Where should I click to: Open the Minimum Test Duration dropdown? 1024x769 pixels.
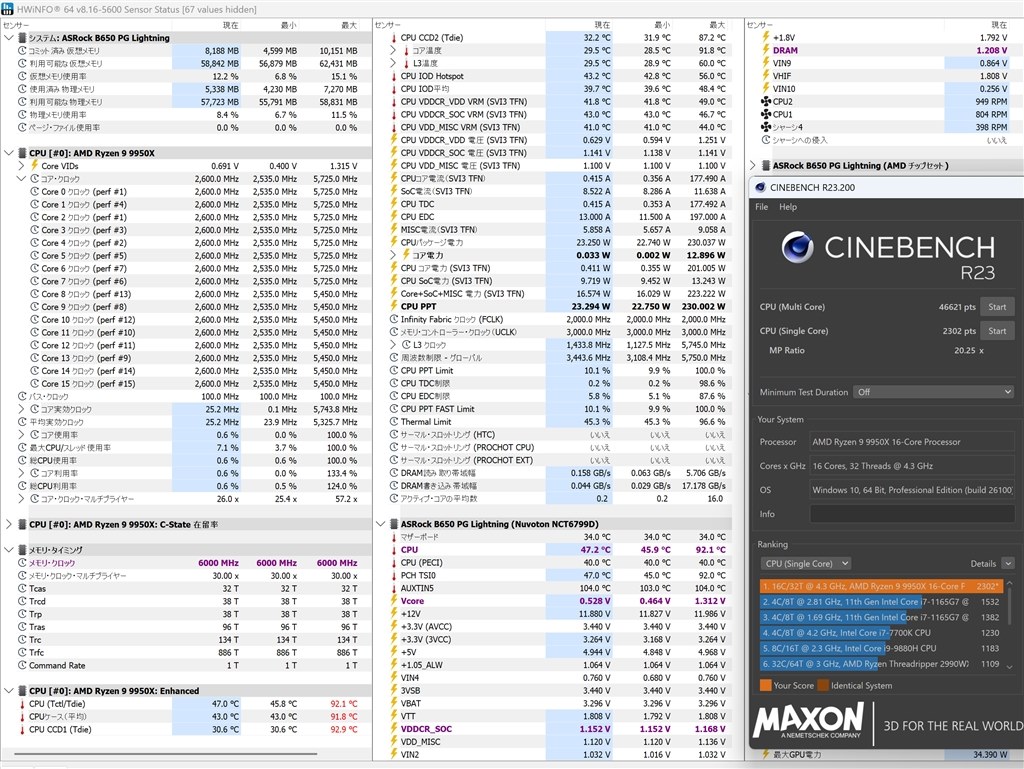934,392
